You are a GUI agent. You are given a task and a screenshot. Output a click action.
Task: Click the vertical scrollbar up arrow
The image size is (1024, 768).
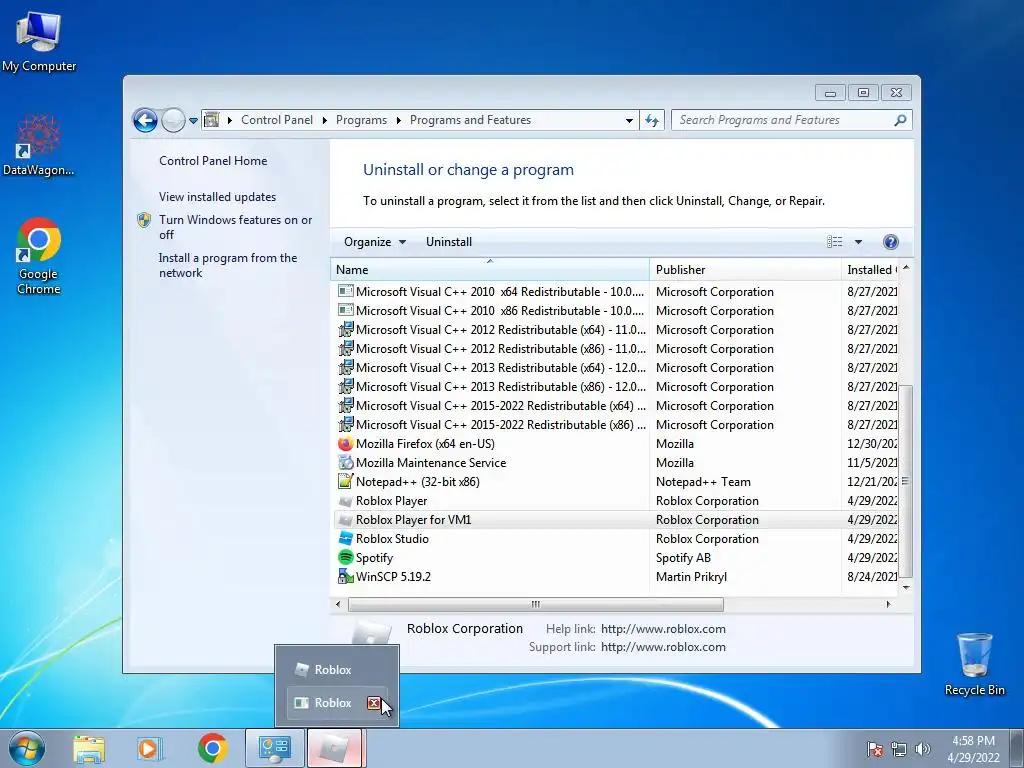pos(906,268)
